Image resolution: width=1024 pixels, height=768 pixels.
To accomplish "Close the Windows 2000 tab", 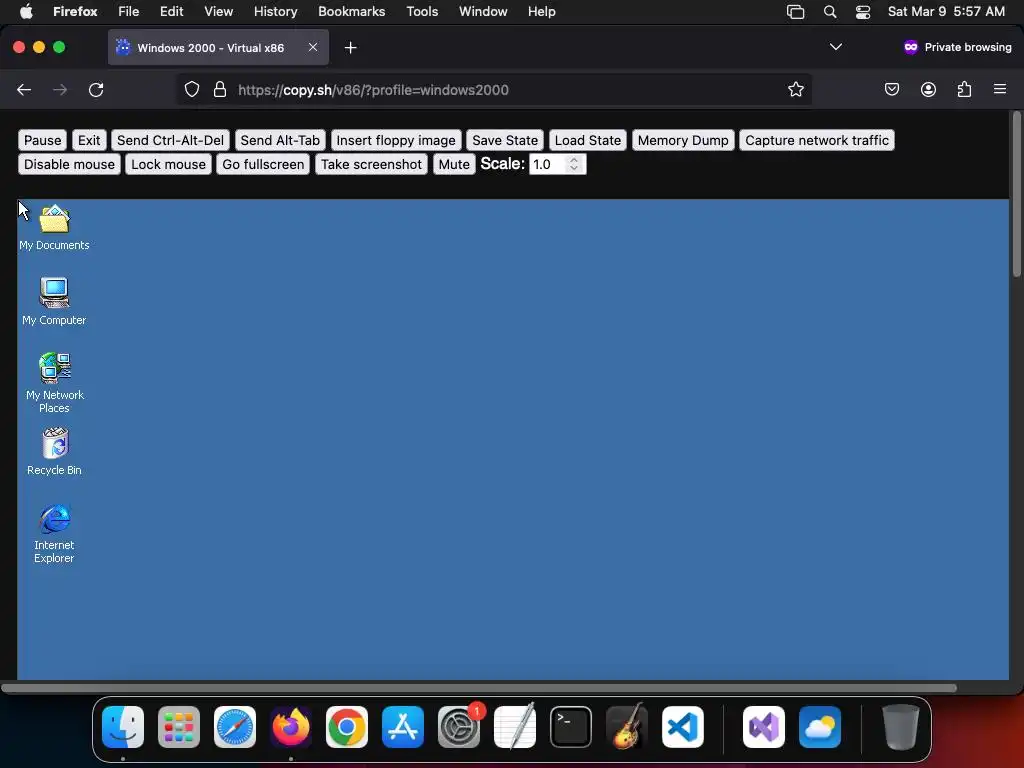I will (313, 47).
